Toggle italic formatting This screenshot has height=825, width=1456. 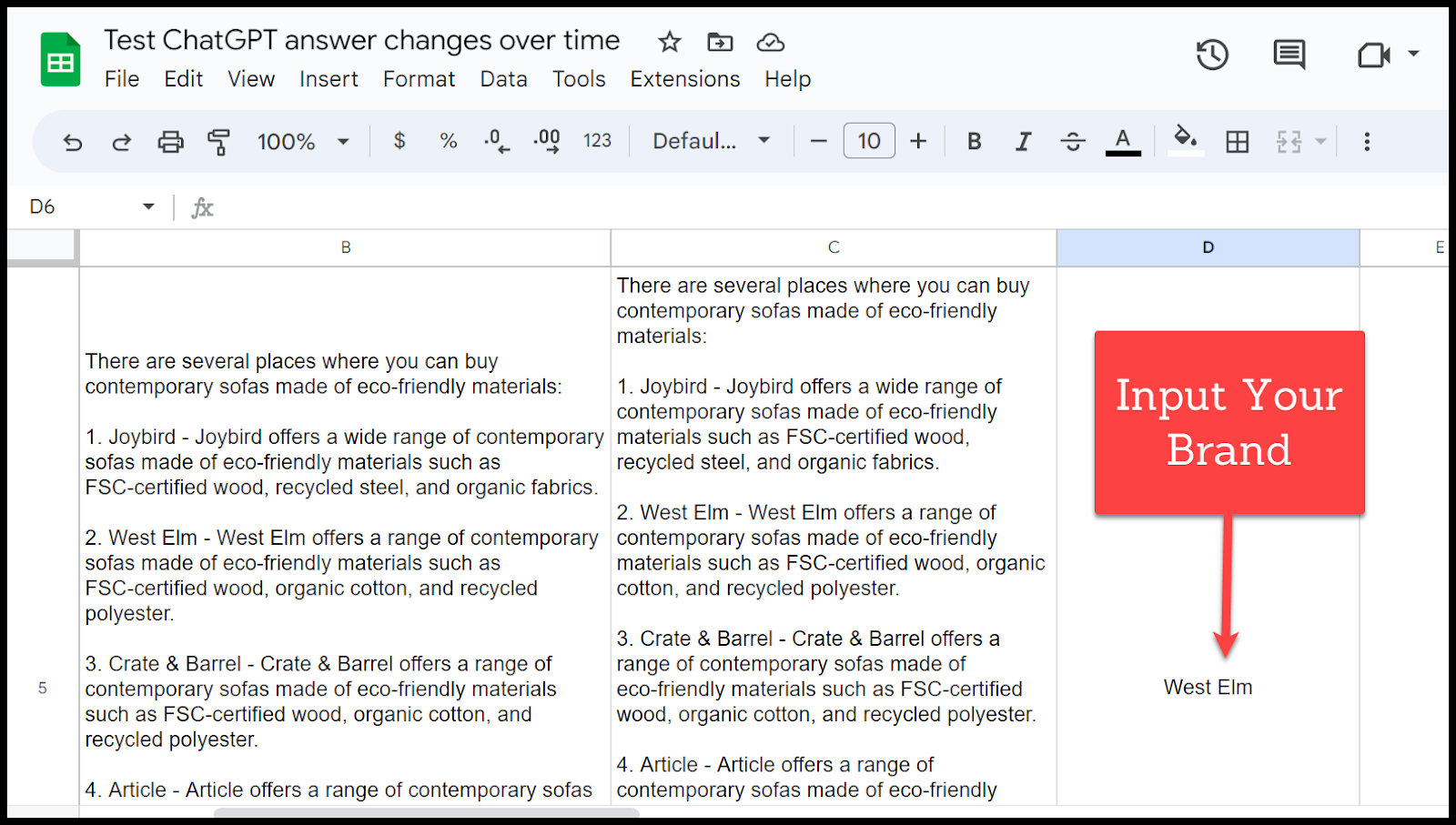1023,142
